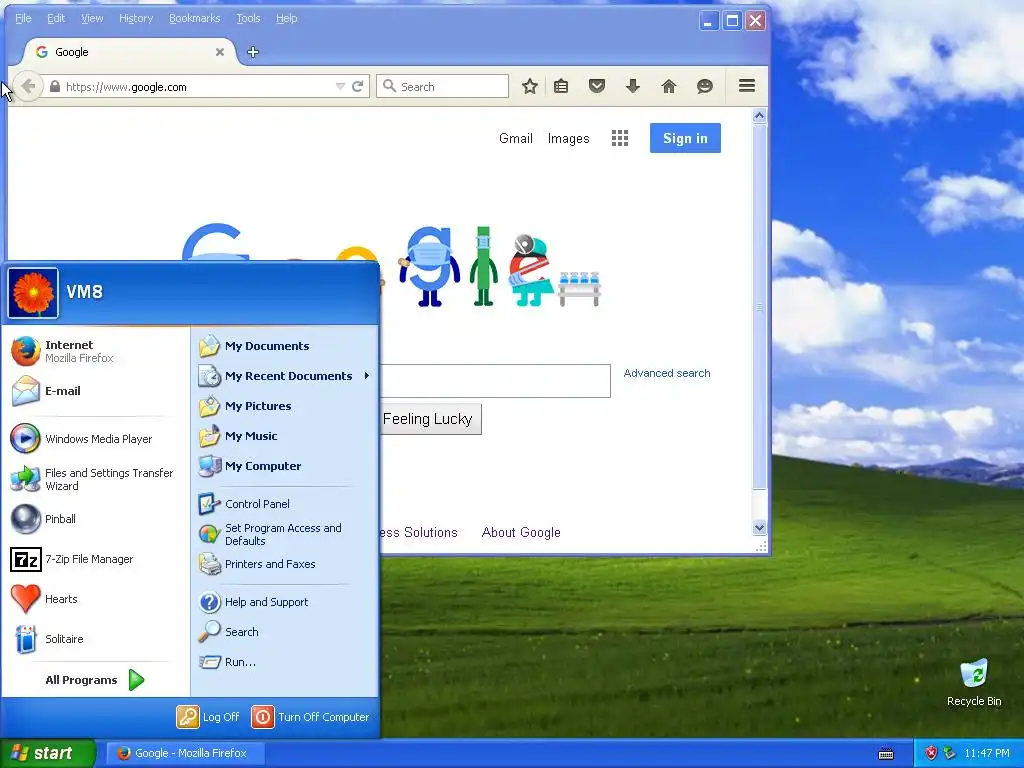This screenshot has width=1024, height=768.
Task: Click the Log Off button
Action: (x=208, y=716)
